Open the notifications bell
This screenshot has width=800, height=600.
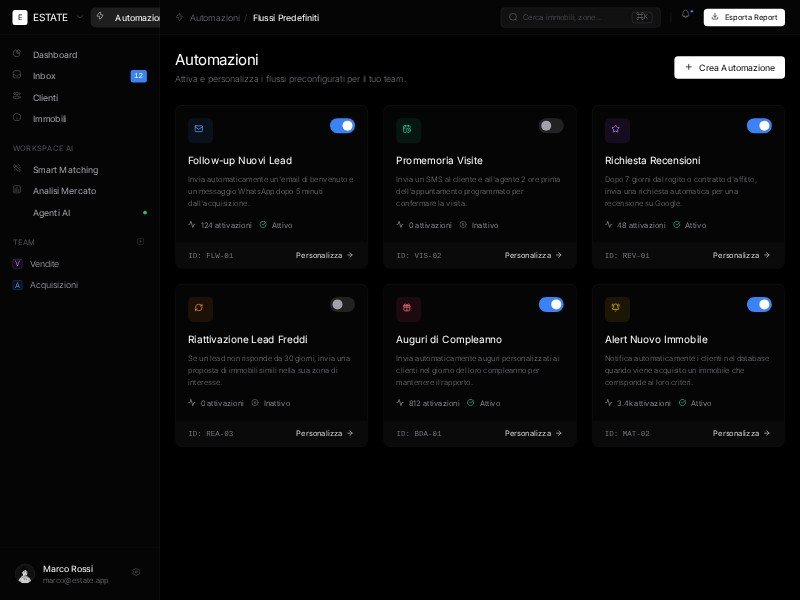click(x=684, y=13)
